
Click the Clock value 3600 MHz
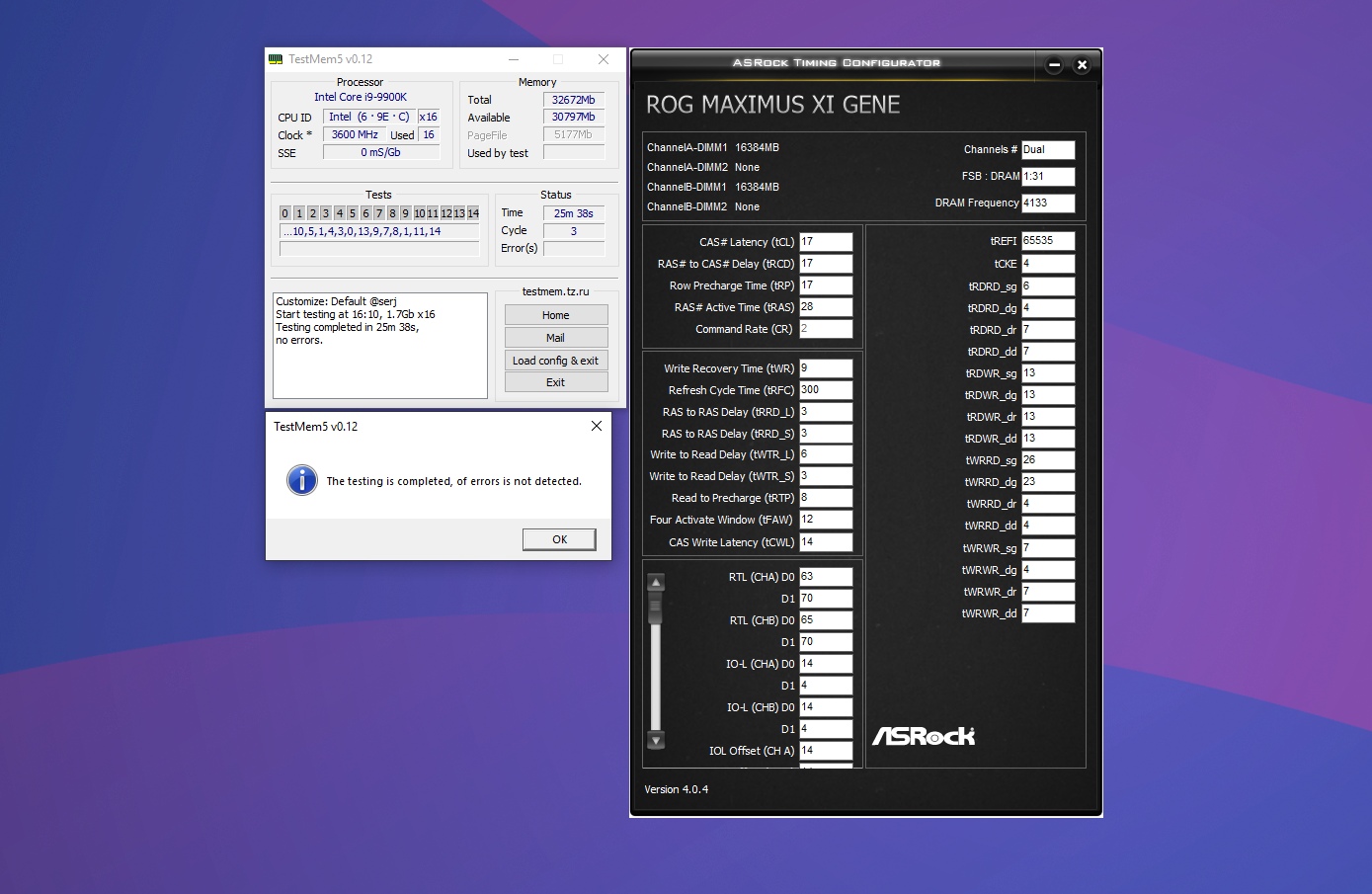[x=355, y=134]
